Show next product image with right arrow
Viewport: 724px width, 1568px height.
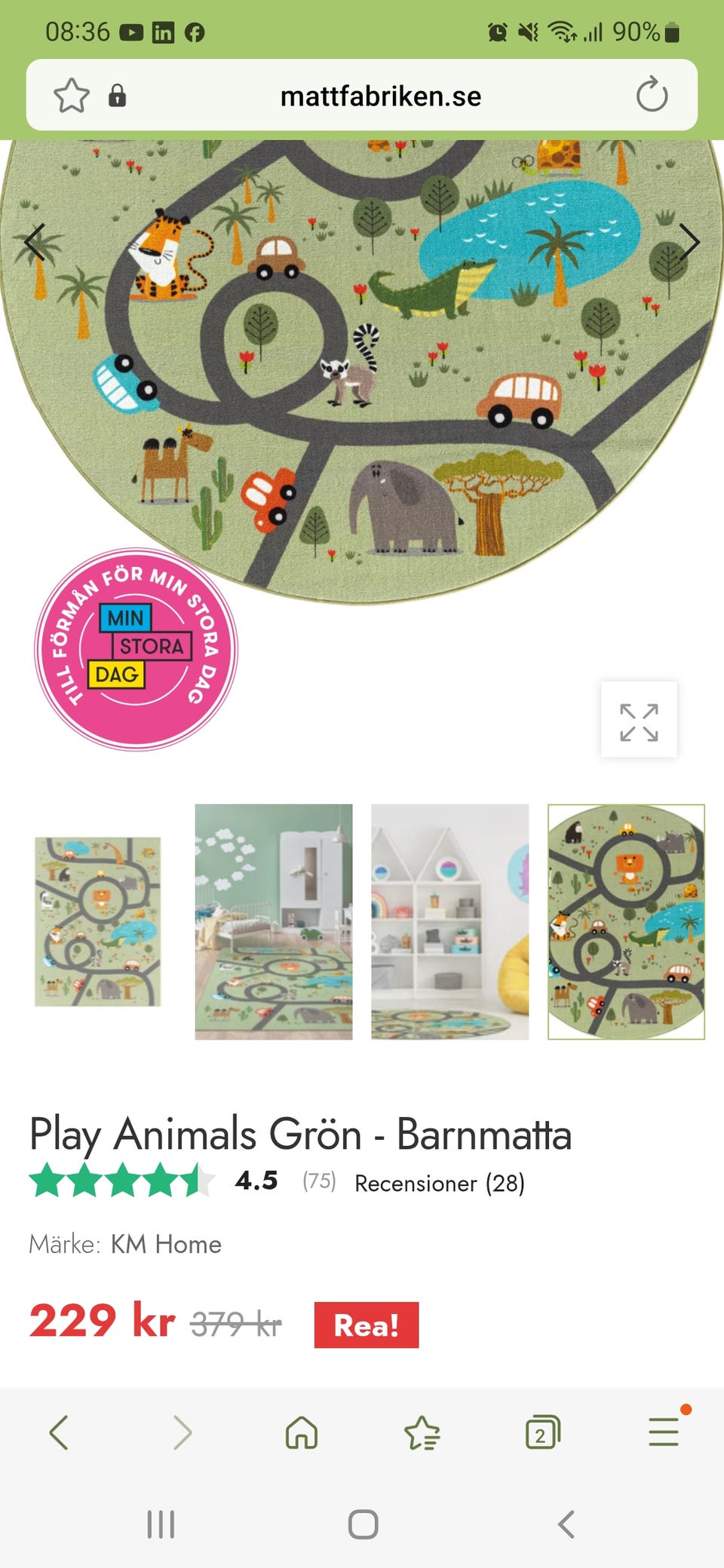click(690, 242)
